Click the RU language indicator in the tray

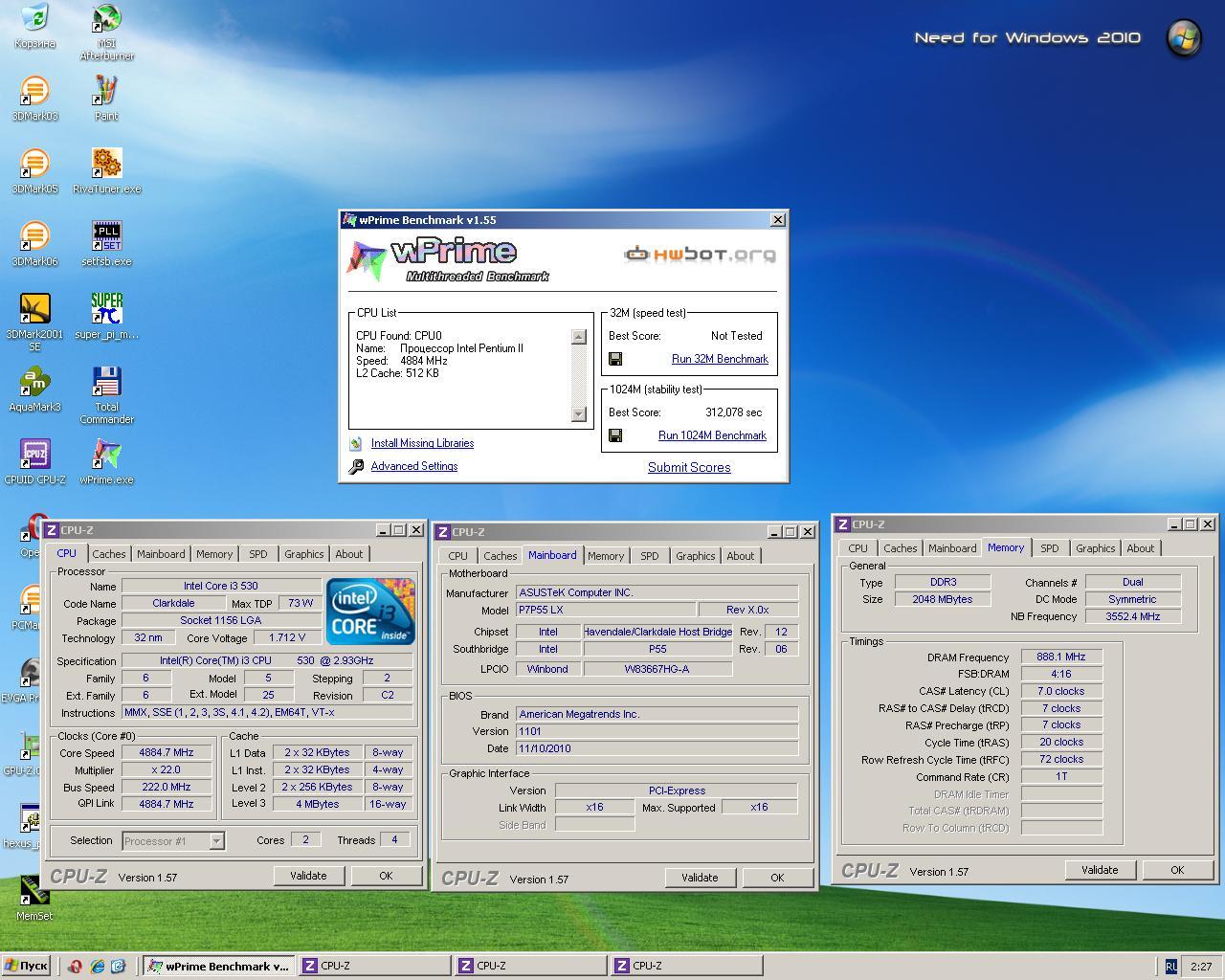[x=1170, y=967]
